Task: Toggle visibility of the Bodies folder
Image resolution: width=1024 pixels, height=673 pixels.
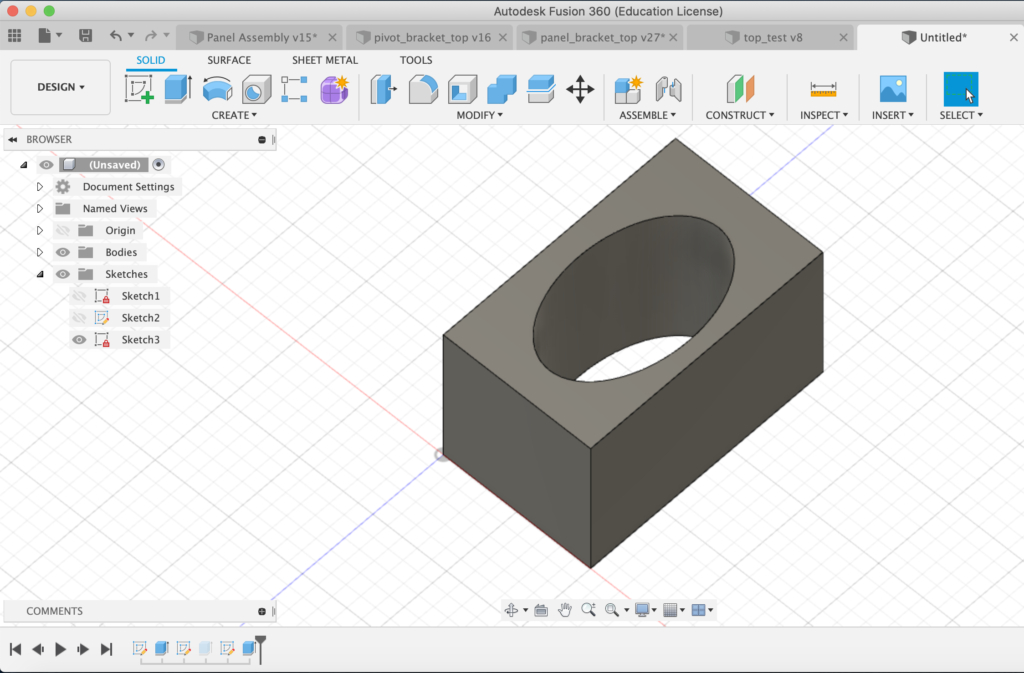Action: (63, 252)
